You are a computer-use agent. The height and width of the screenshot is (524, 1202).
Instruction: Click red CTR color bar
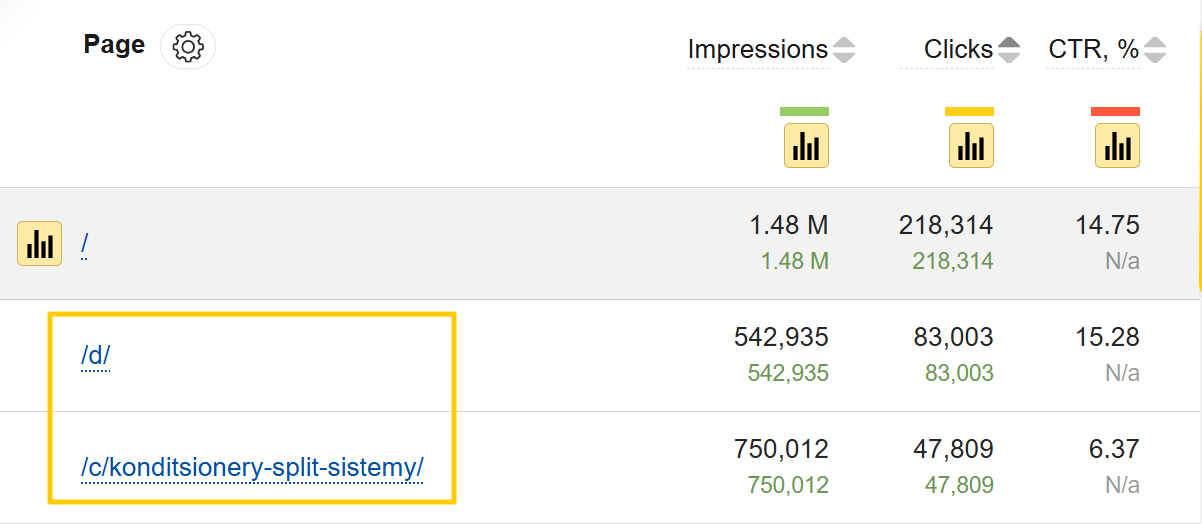click(x=1115, y=111)
